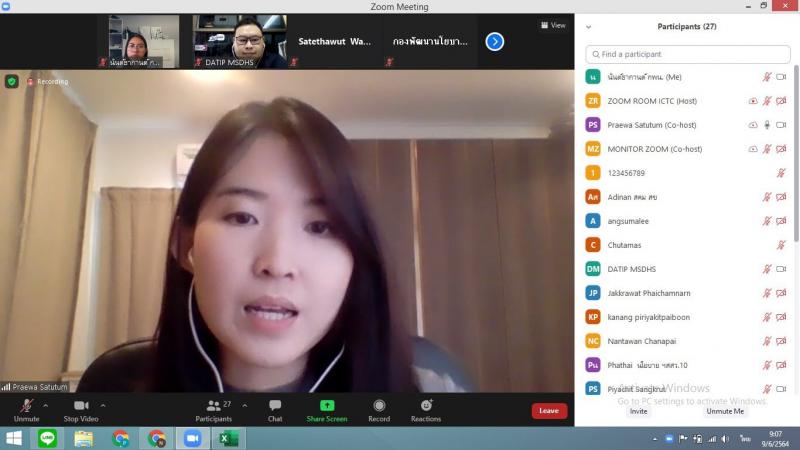Click MONITOR ZOOM (Co-host) participant row
Image resolution: width=800 pixels, height=450 pixels.
[687, 149]
